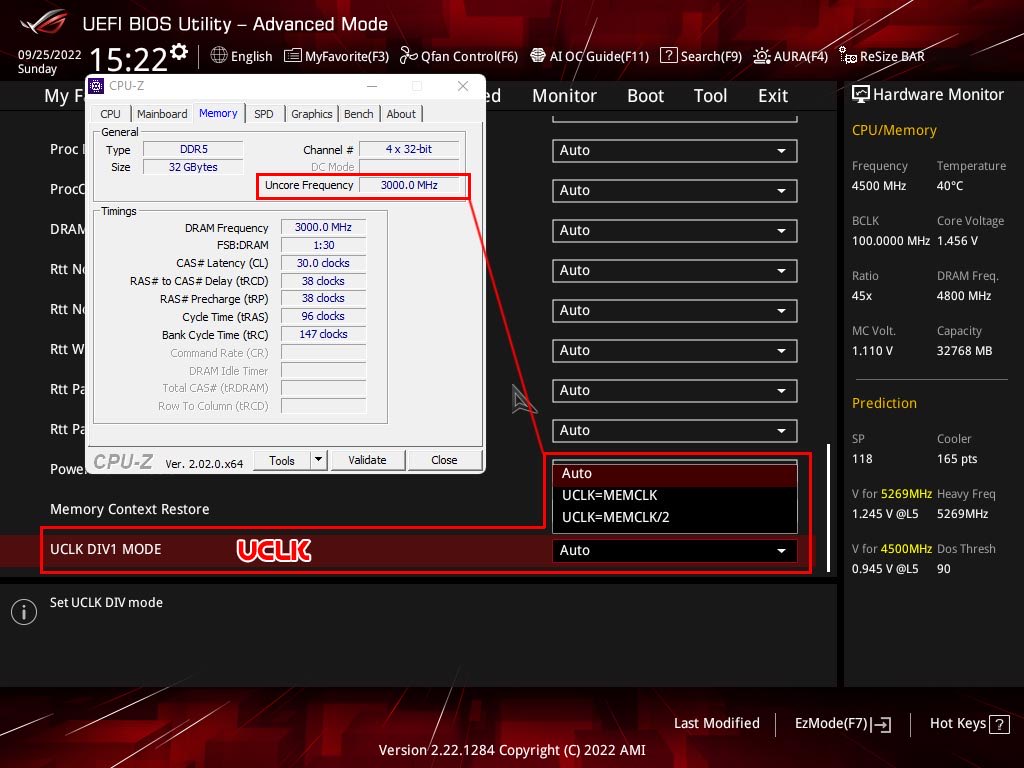This screenshot has height=768, width=1024.
Task: Click the globe icon for English language
Action: tap(219, 56)
